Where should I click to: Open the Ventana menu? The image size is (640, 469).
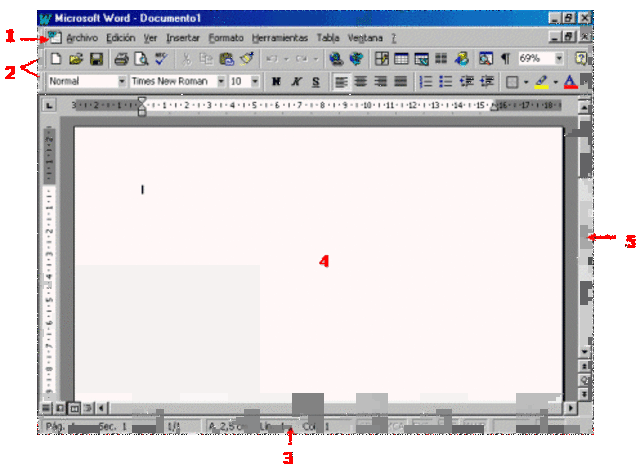365,38
